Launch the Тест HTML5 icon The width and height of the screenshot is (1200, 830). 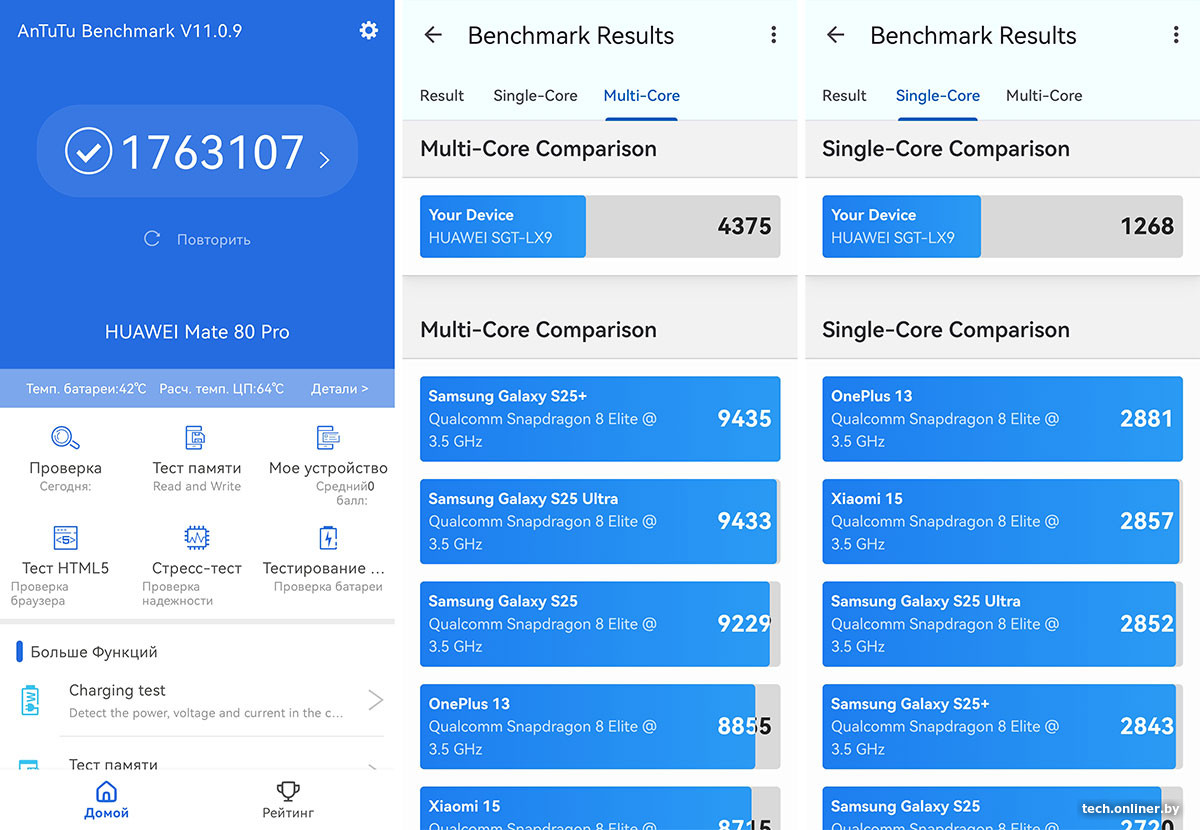pos(65,538)
